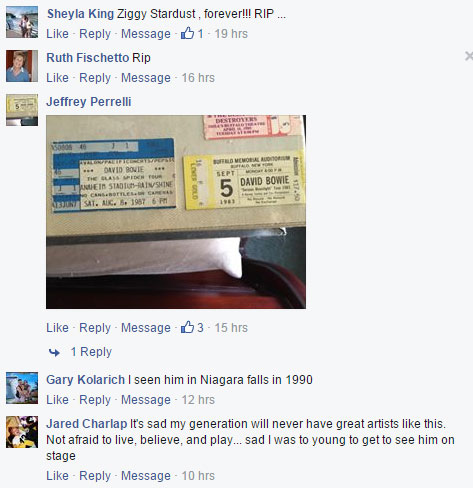Open Jeffrey Perrelli's avatar thumbnail

[x=22, y=110]
